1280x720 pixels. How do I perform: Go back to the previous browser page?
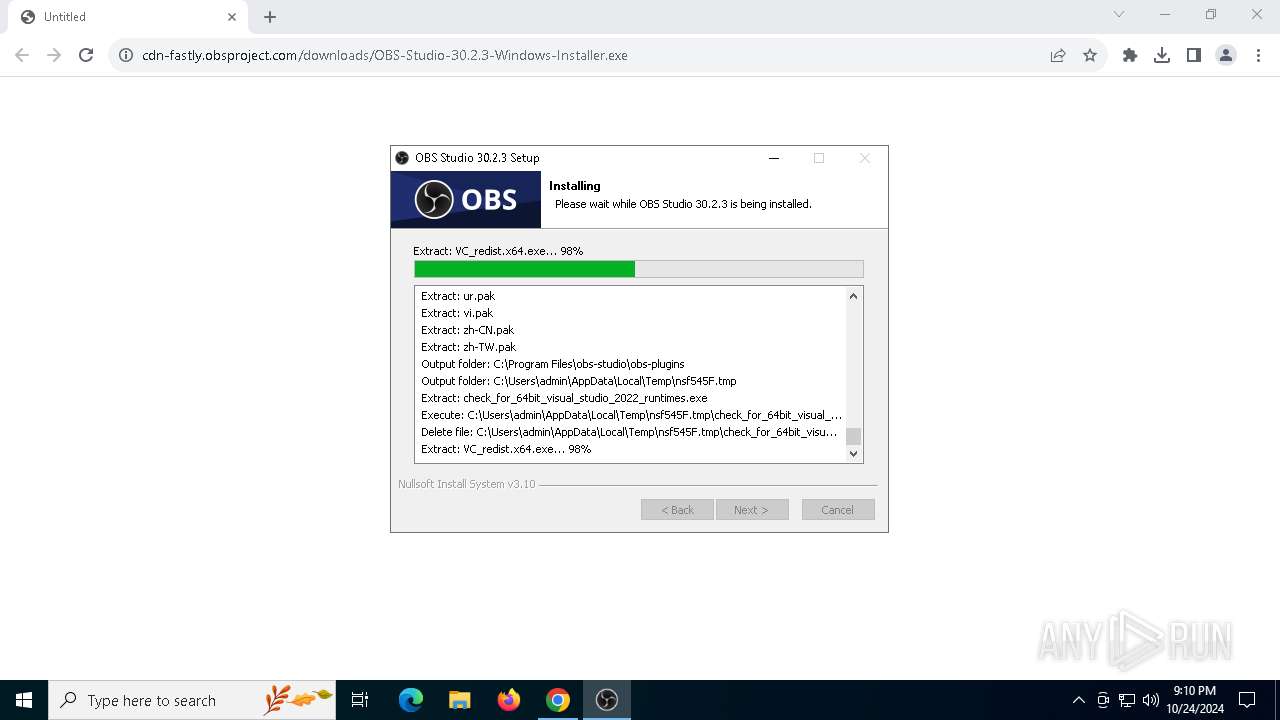[x=22, y=55]
